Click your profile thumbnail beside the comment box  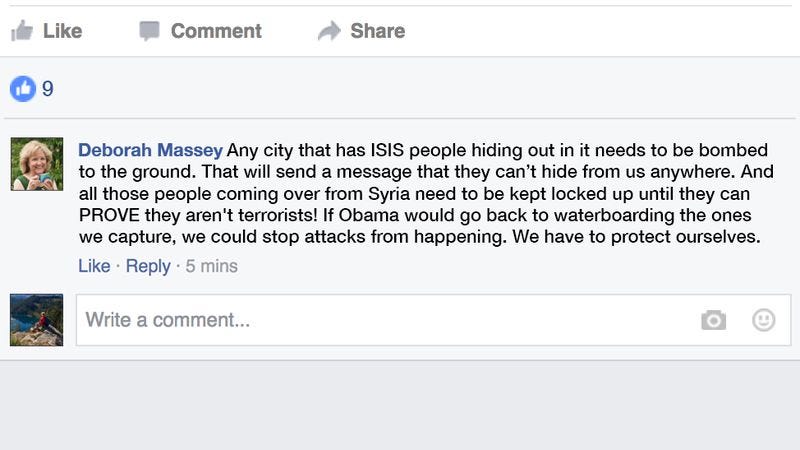point(37,320)
